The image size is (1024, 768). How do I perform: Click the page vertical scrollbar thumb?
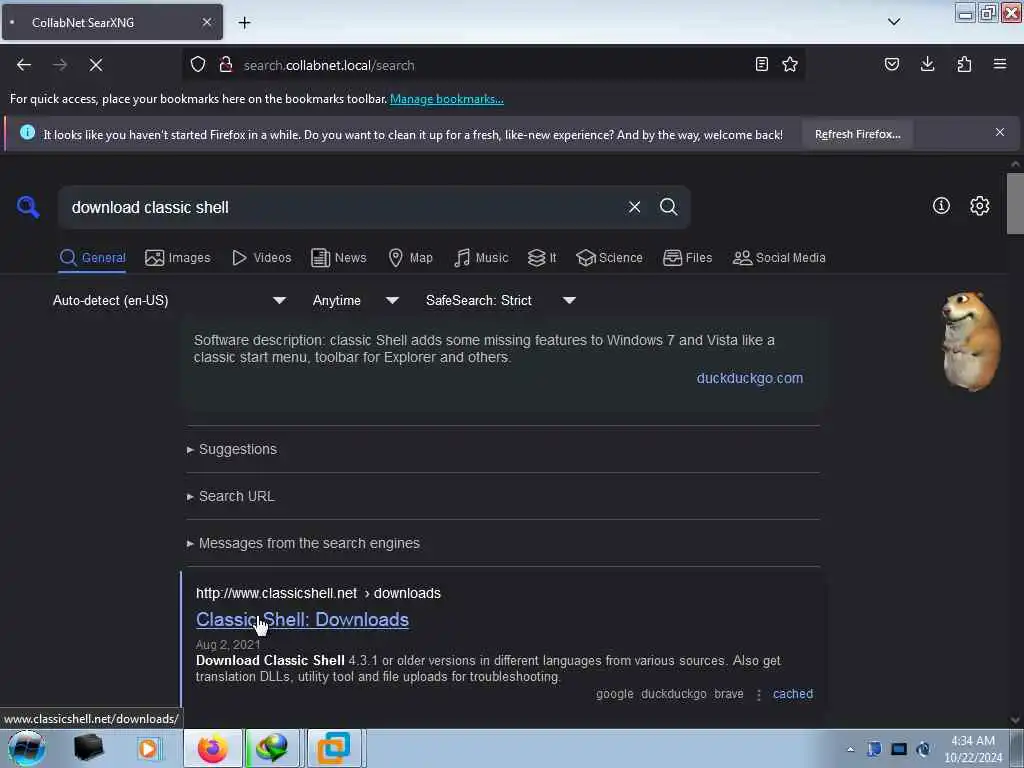[x=1015, y=203]
